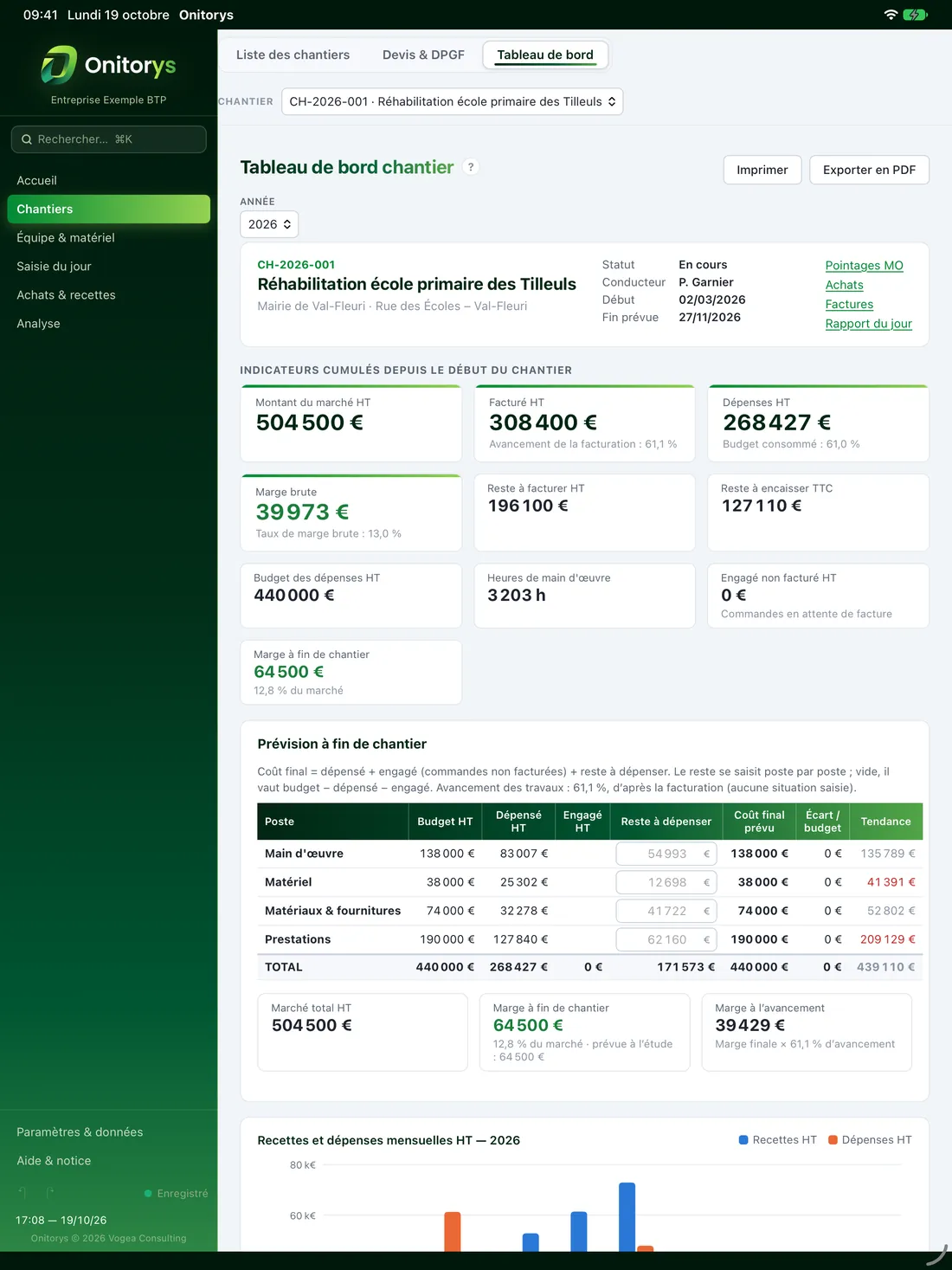
Task: Switch to the Liste des chantiers tab
Action: tap(293, 55)
